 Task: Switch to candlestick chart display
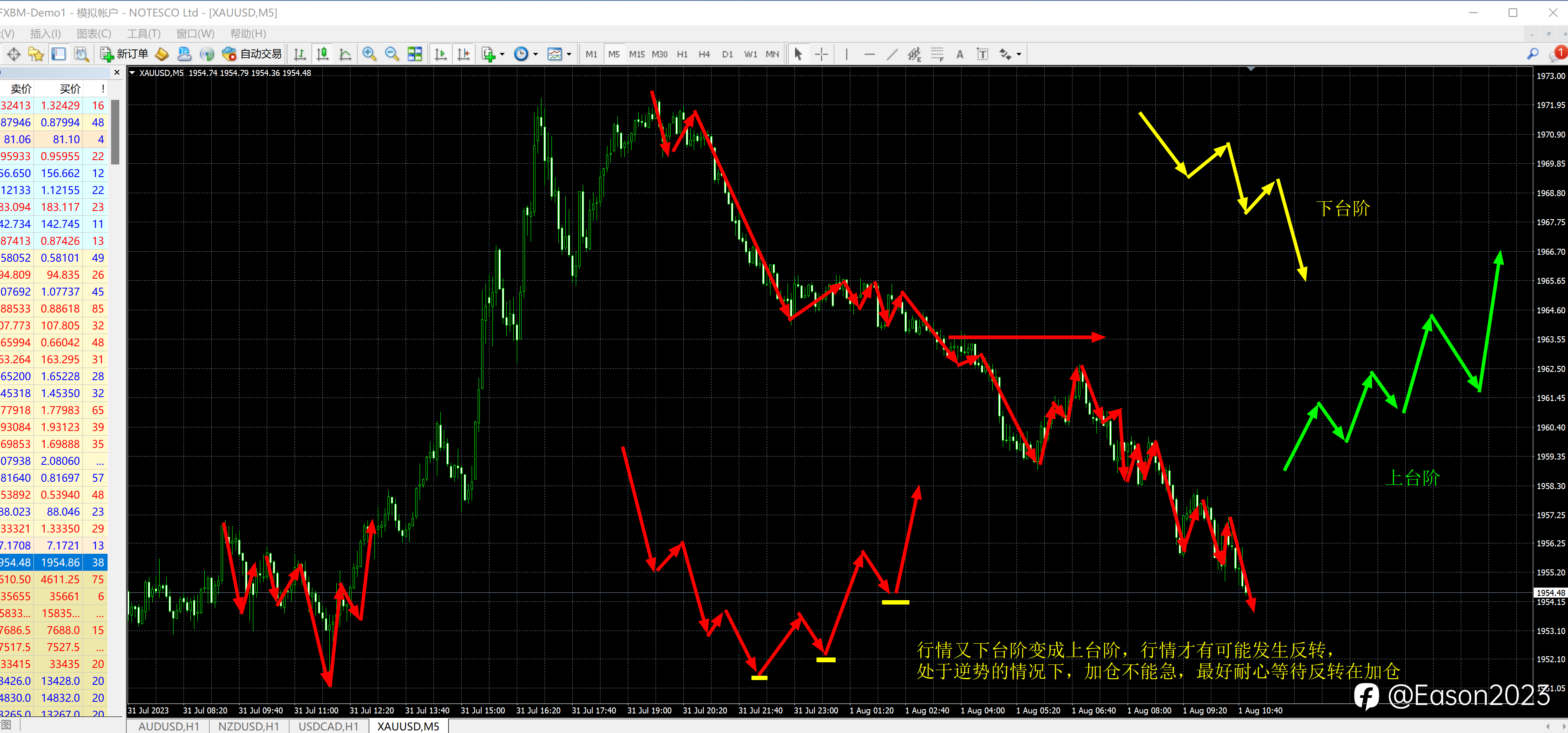tap(323, 54)
